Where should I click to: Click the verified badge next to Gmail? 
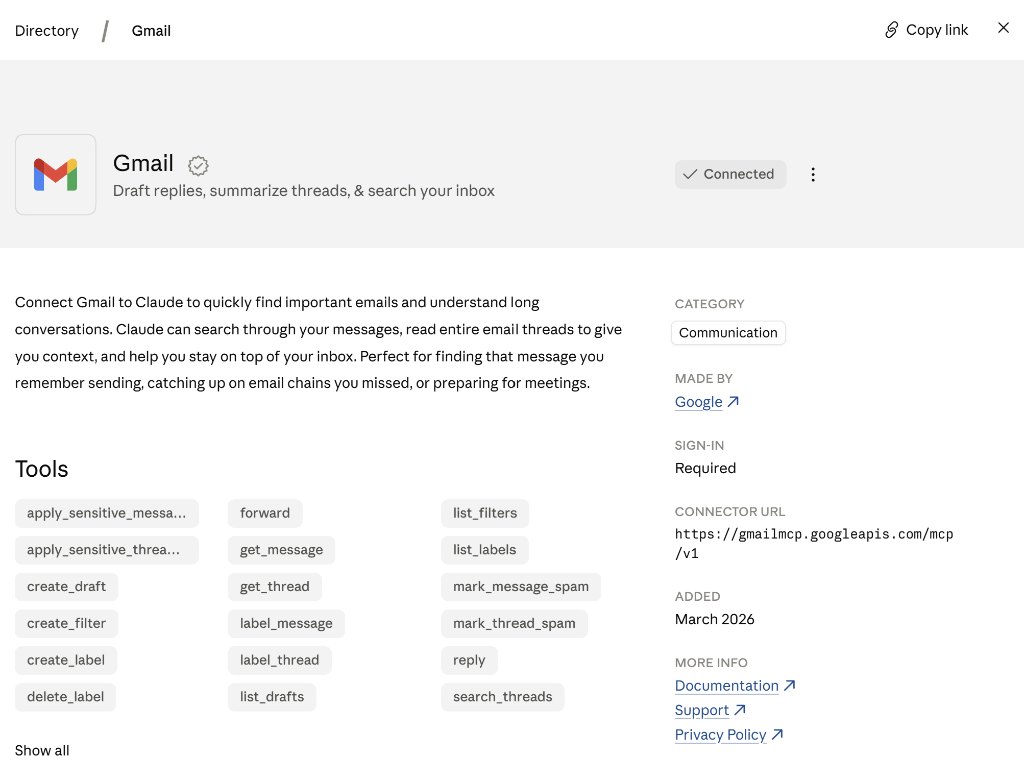[x=198, y=165]
